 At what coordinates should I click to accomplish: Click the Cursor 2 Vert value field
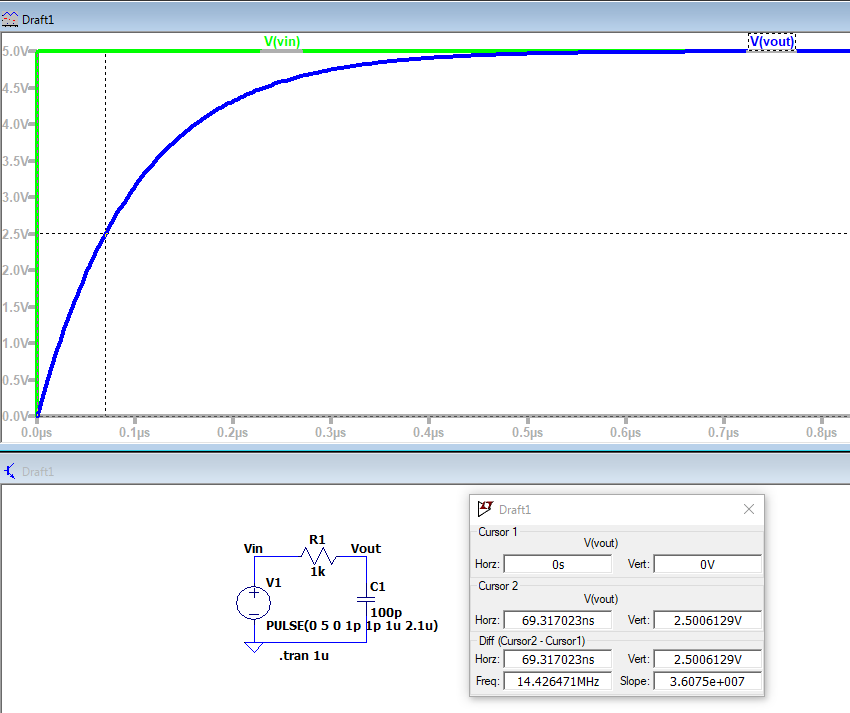pyautogui.click(x=706, y=620)
